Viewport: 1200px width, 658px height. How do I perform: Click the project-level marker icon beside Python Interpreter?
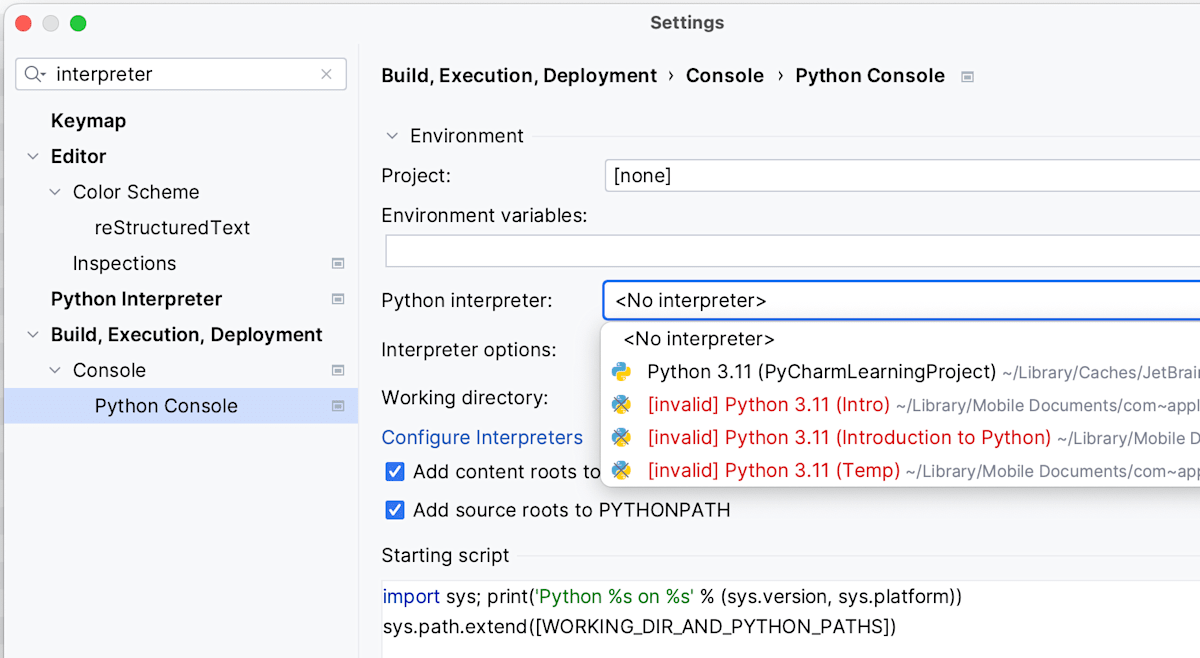[338, 299]
